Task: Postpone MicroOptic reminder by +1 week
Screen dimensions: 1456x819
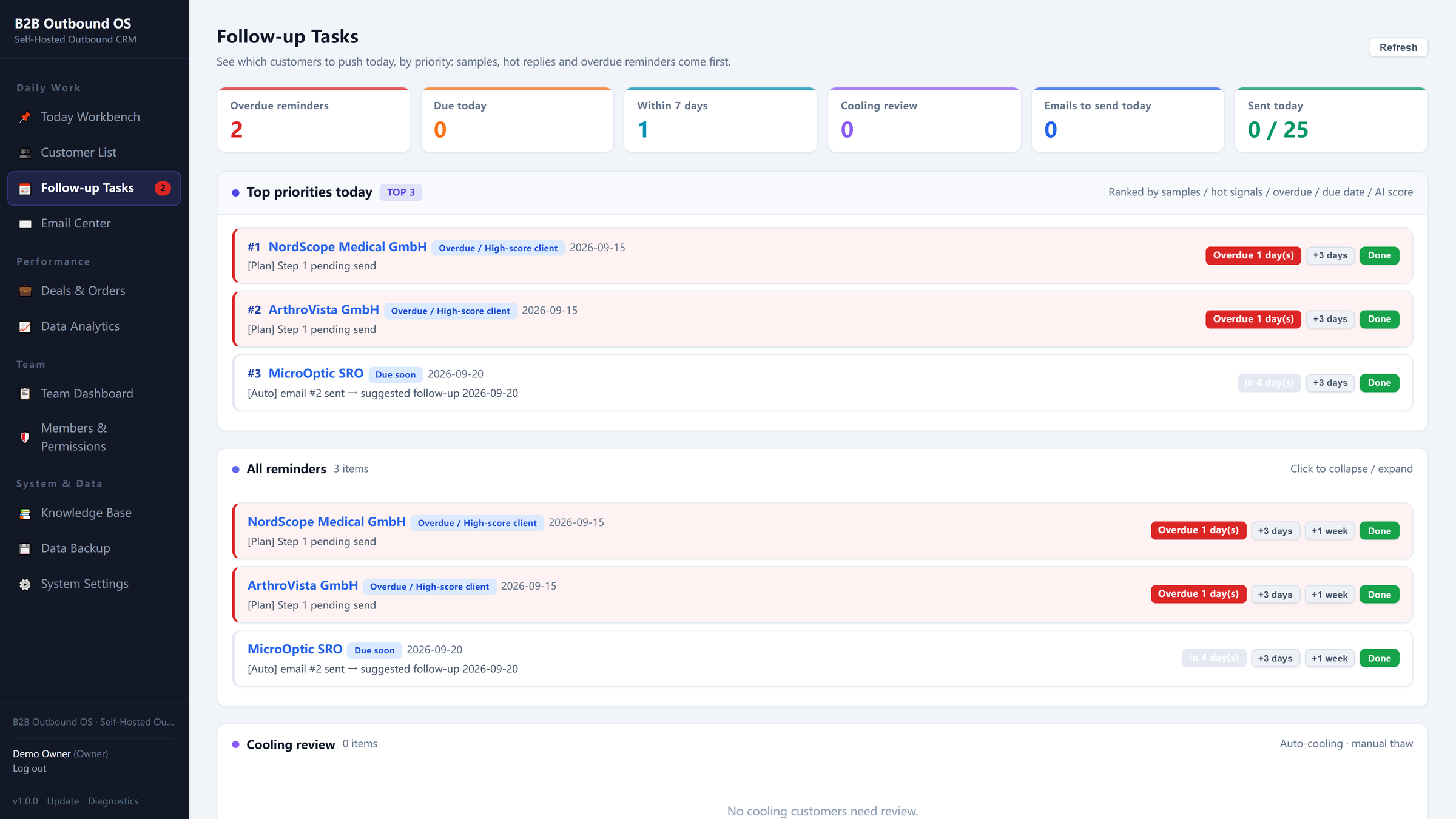Action: coord(1329,658)
